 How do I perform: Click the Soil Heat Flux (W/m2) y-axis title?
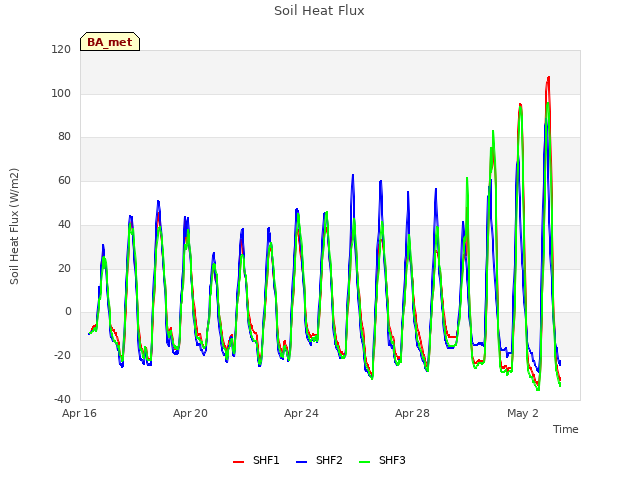(x=14, y=226)
